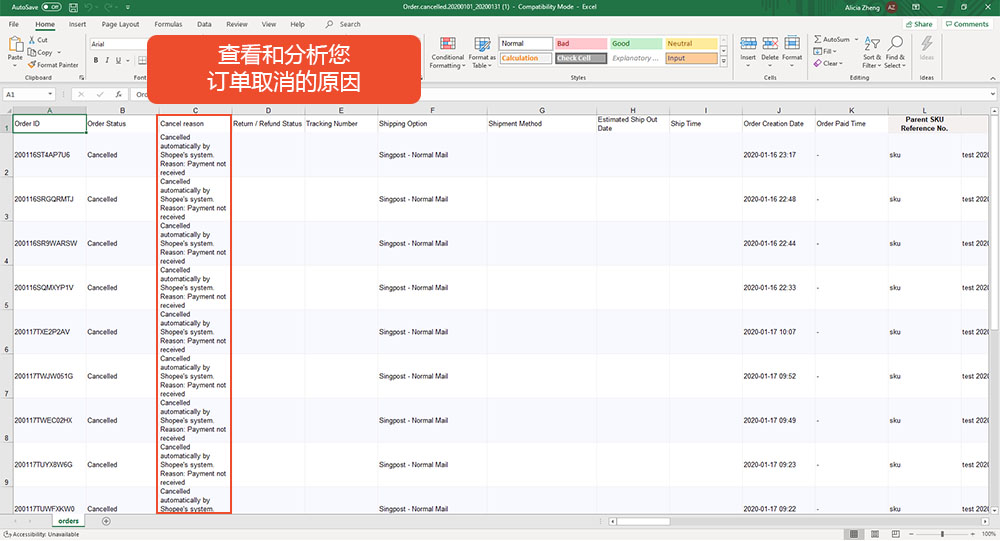Image resolution: width=1000 pixels, height=541 pixels.
Task: Toggle Italic formatting
Action: (107, 60)
